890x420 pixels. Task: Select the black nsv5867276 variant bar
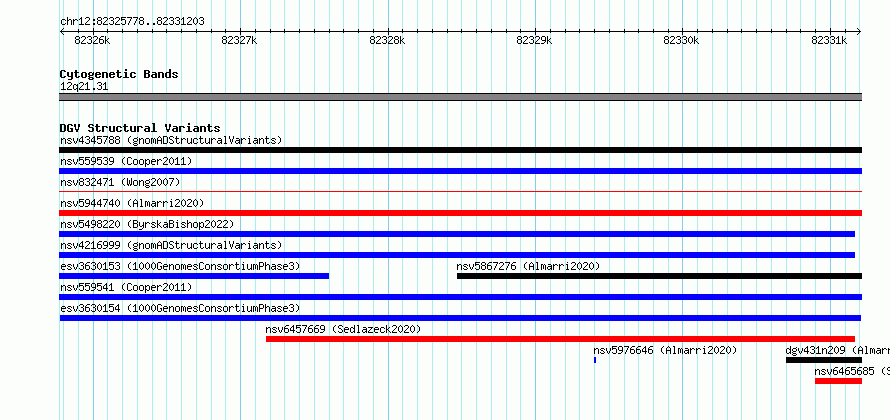pos(660,276)
